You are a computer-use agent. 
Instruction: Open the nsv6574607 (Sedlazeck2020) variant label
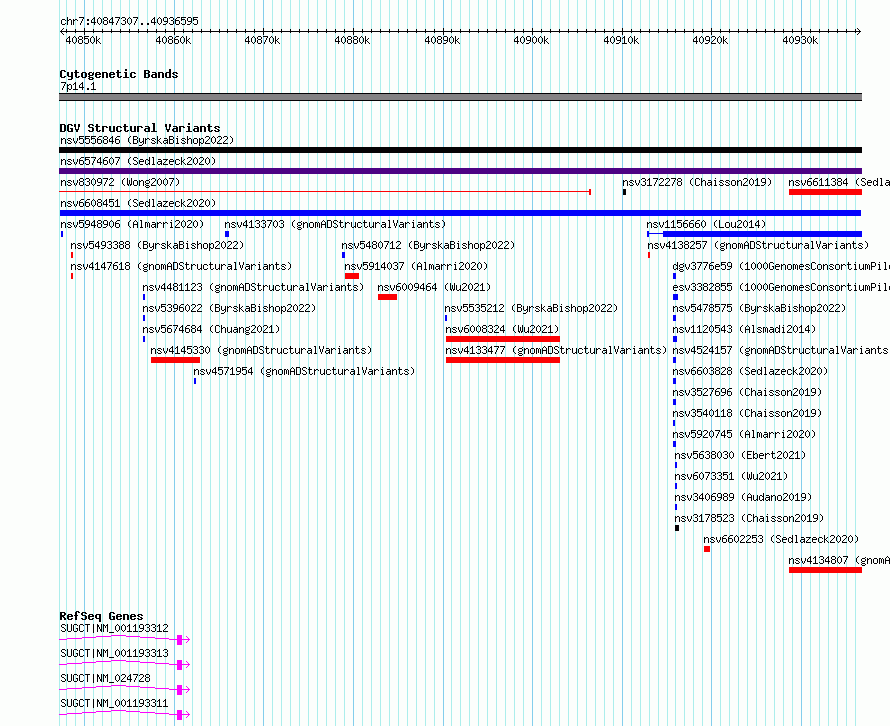pos(138,161)
